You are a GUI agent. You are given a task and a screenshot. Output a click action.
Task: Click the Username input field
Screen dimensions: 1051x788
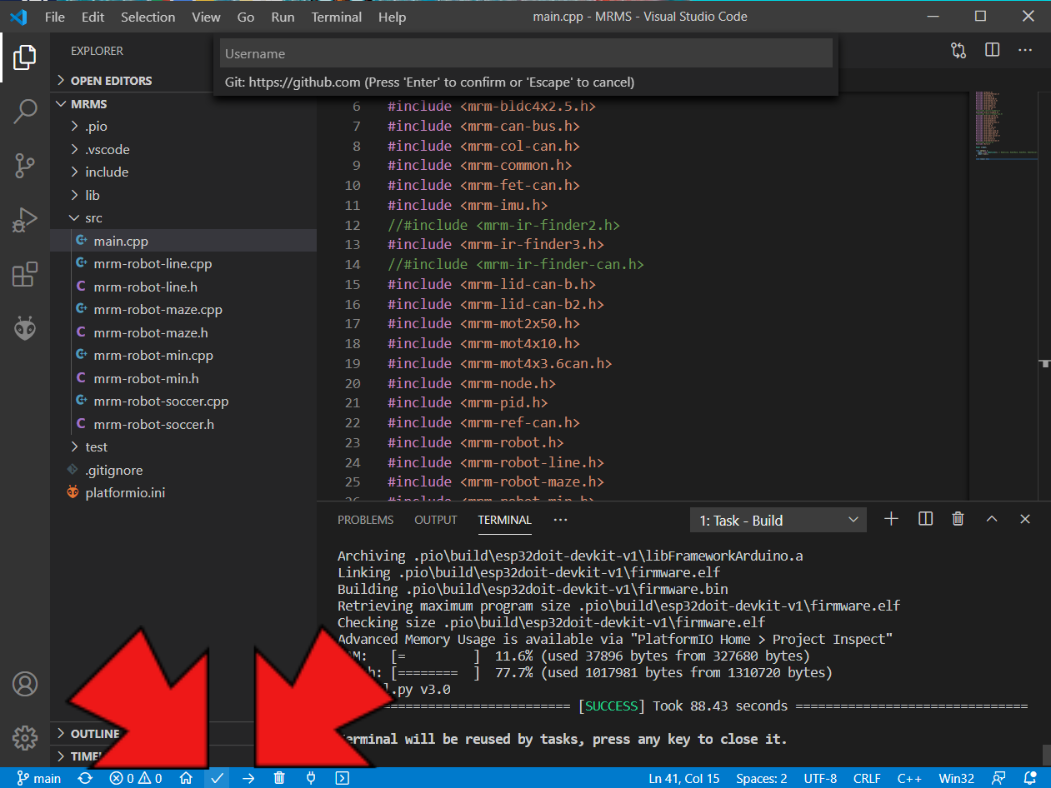pos(526,54)
